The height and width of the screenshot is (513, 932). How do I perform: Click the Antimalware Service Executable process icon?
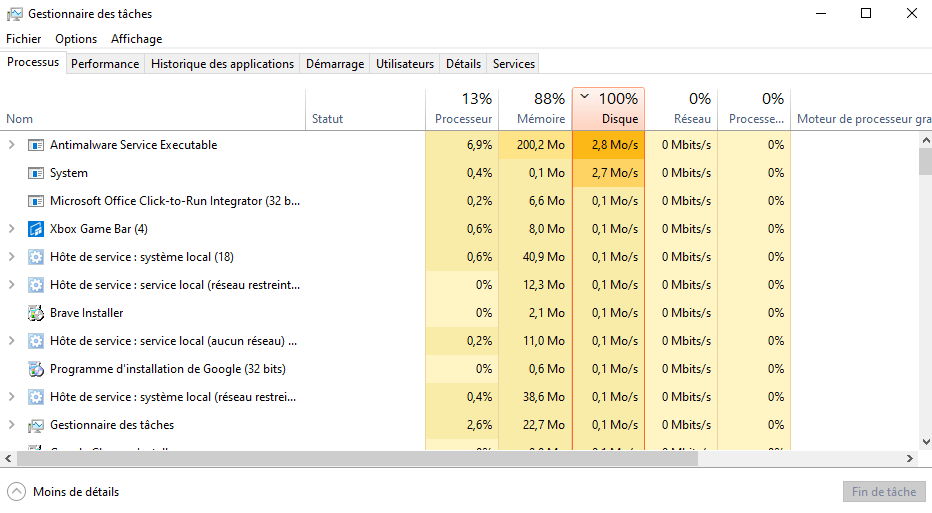[36, 145]
